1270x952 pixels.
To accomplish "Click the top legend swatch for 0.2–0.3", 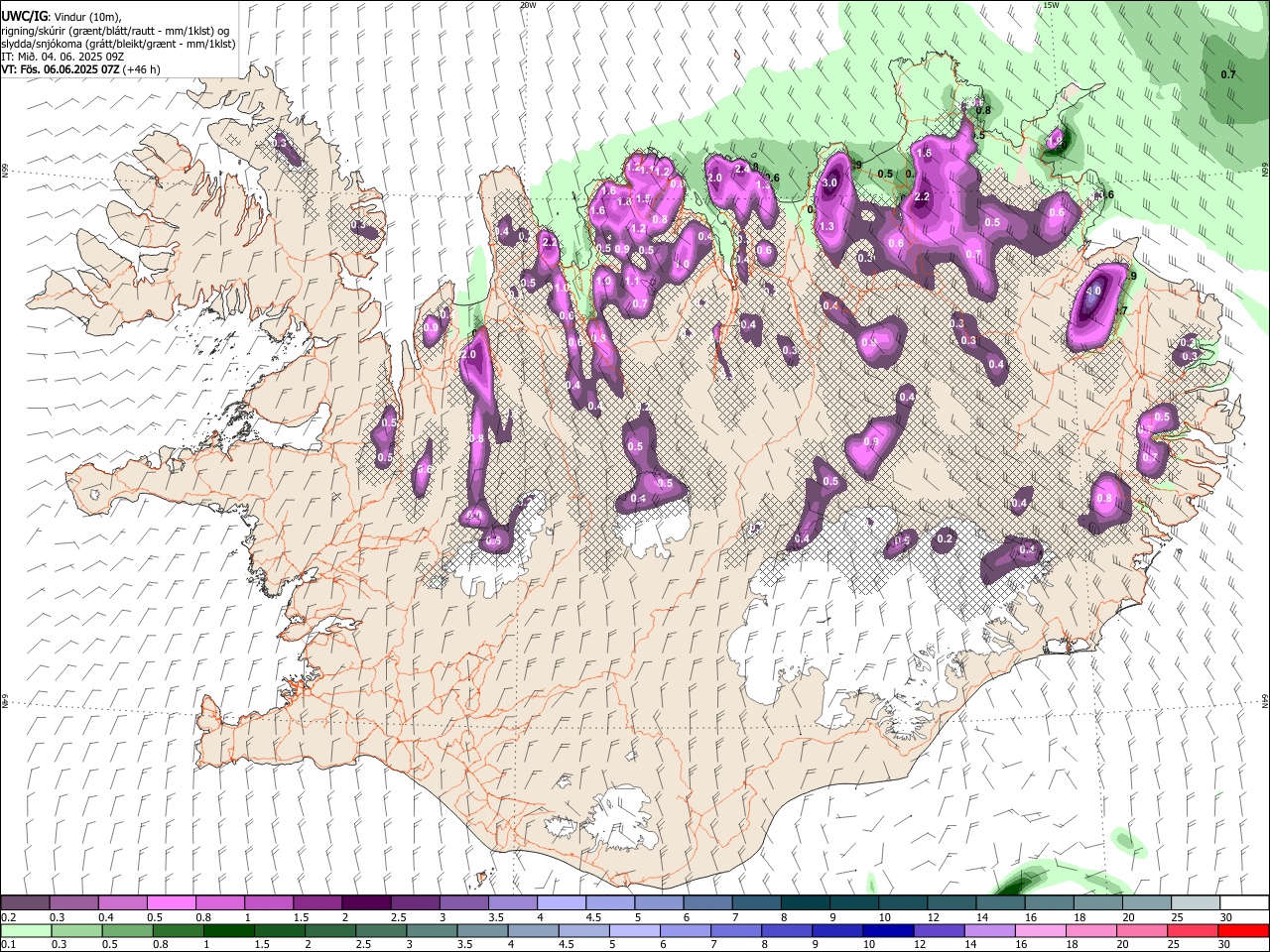I will pyautogui.click(x=25, y=903).
